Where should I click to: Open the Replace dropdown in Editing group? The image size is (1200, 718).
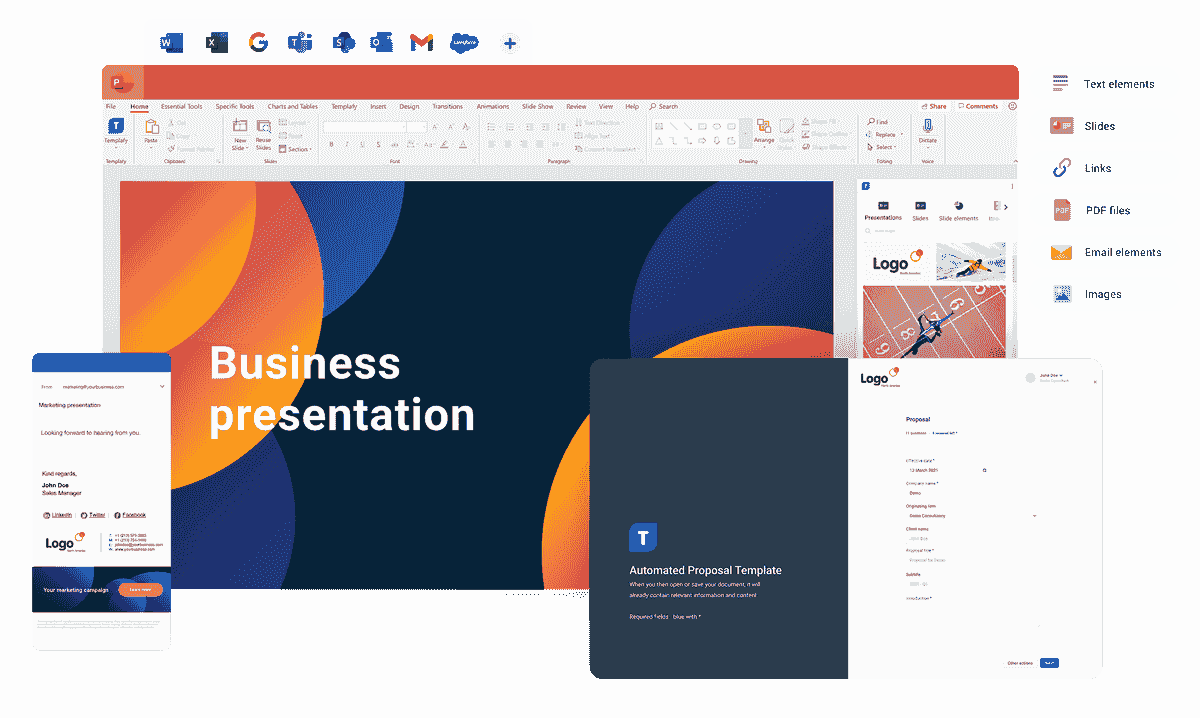[x=884, y=134]
